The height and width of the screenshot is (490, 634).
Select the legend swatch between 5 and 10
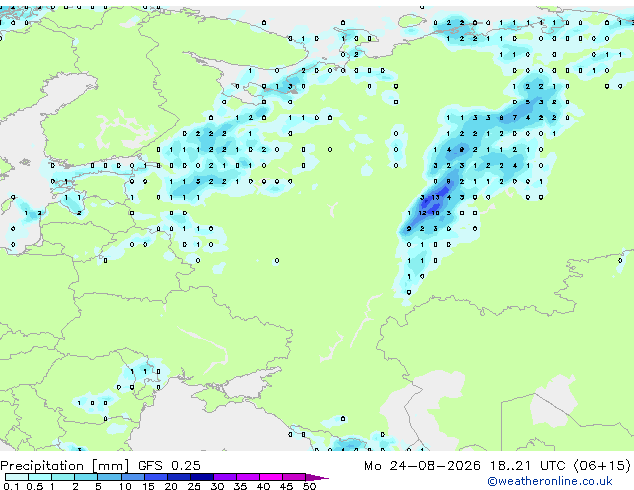click(x=109, y=477)
